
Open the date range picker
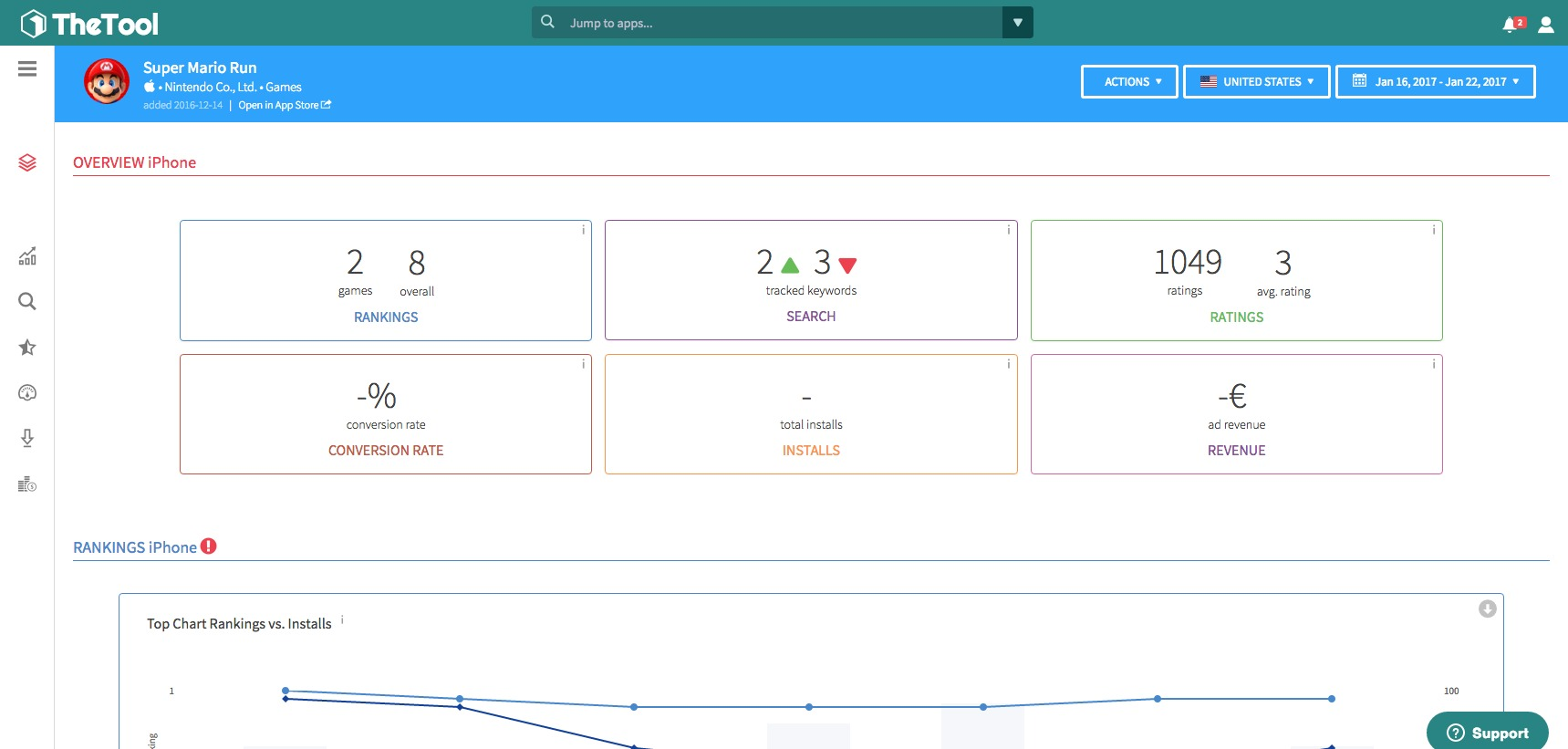point(1435,81)
